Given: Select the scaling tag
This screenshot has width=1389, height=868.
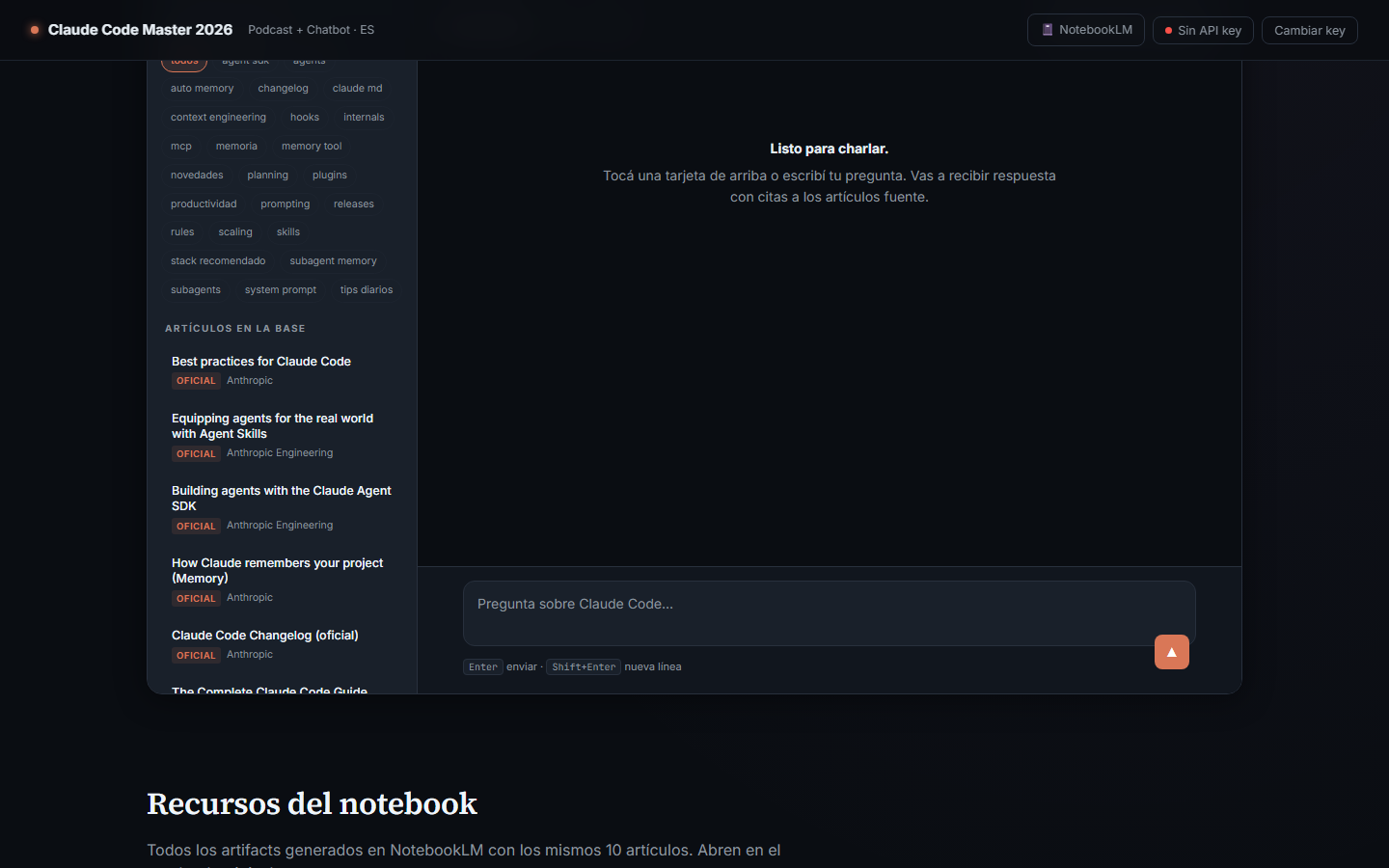Looking at the screenshot, I should (235, 231).
